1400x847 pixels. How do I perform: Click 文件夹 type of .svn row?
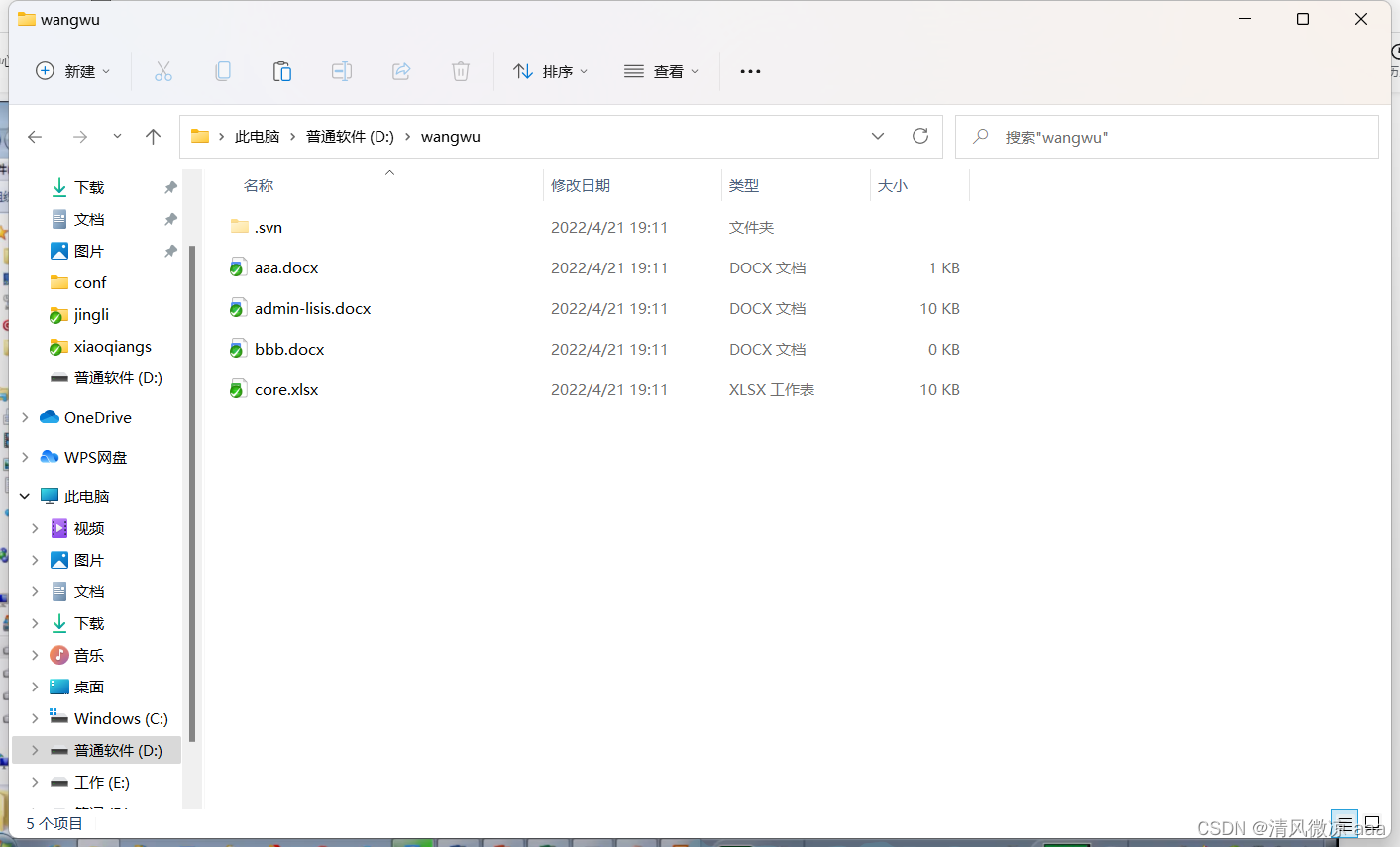751,227
